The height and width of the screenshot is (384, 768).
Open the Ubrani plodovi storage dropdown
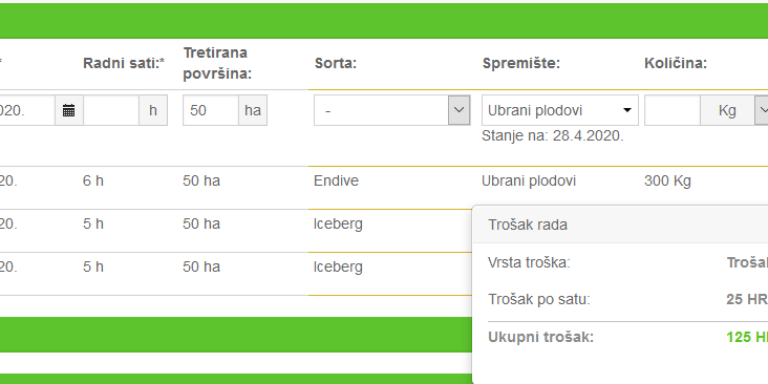[x=560, y=110]
